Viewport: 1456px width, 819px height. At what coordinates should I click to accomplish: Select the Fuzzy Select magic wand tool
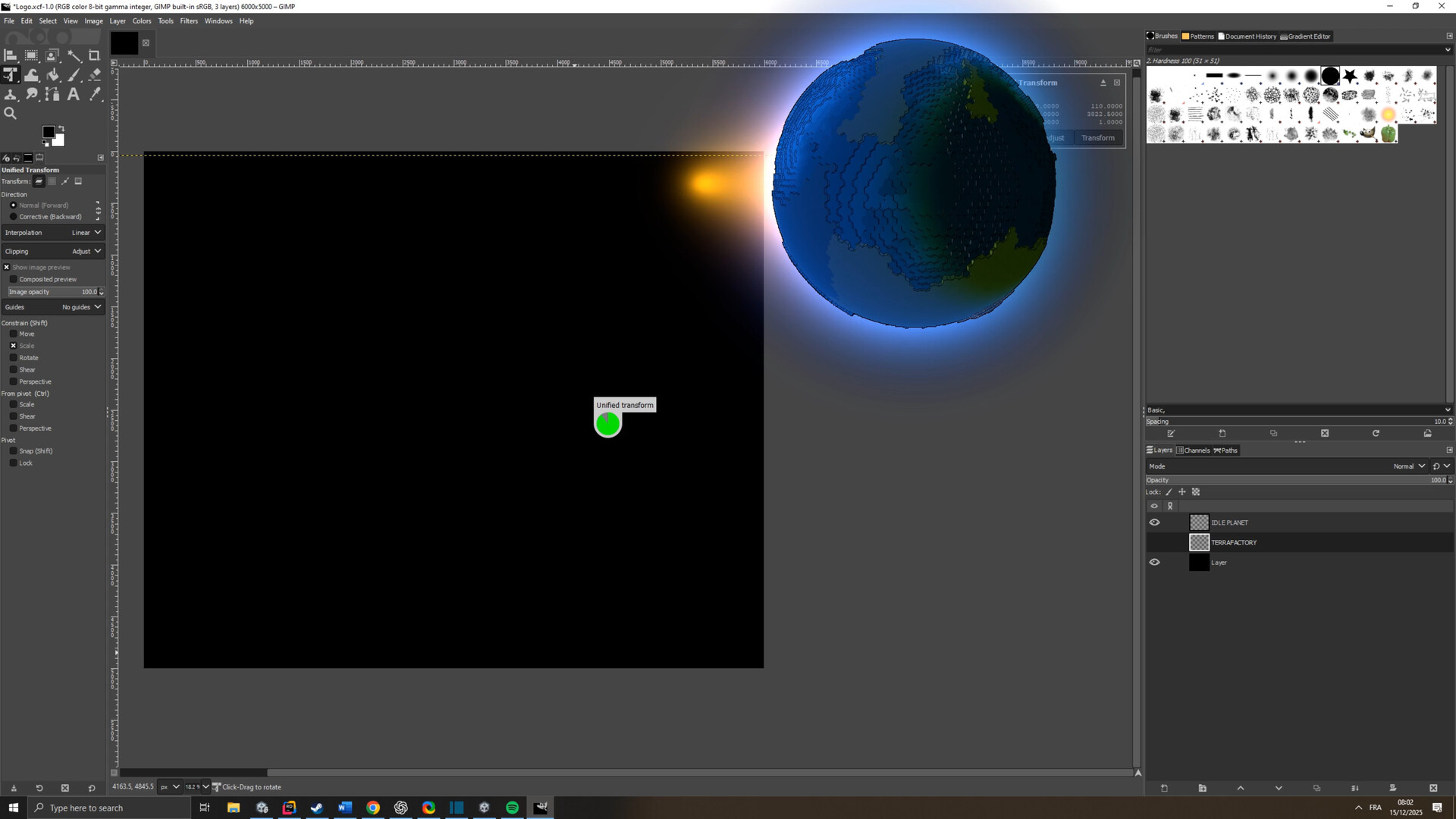click(x=75, y=55)
